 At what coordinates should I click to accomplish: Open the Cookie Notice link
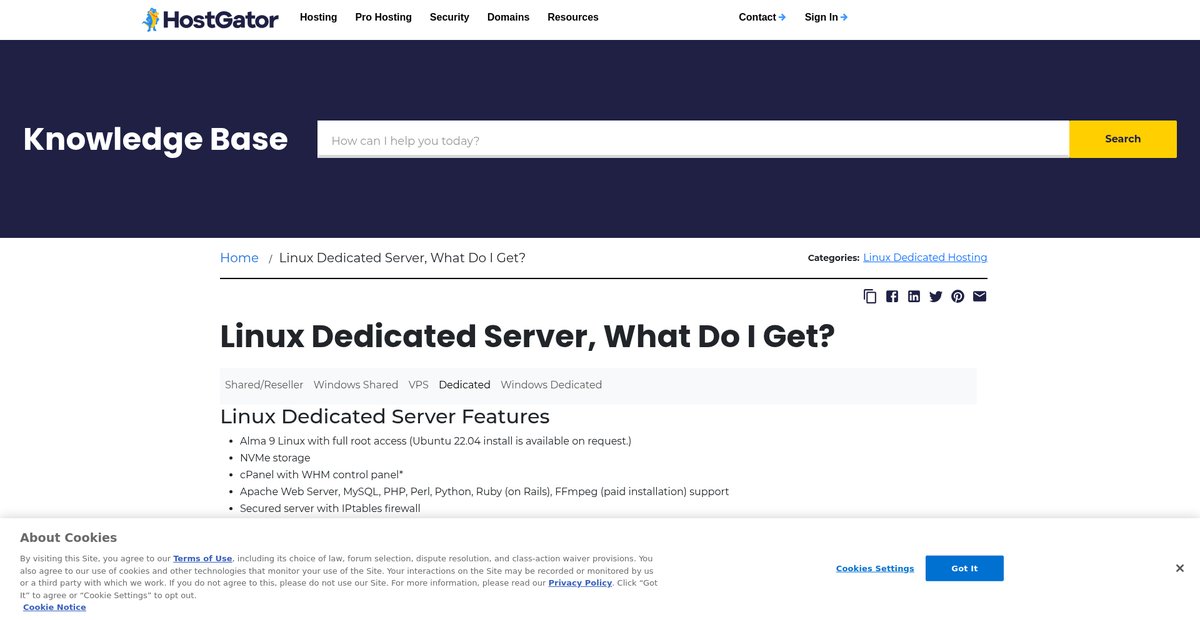point(55,608)
